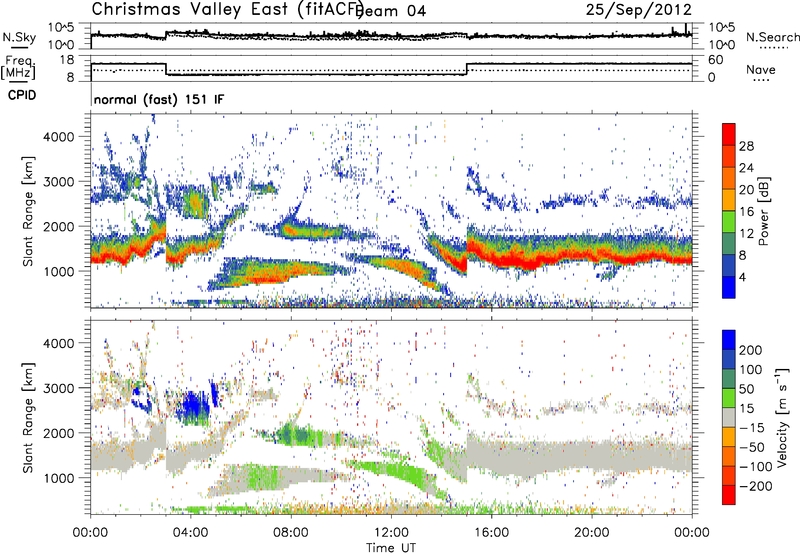Select the '-100' label on Velocity colorbar

pos(756,467)
